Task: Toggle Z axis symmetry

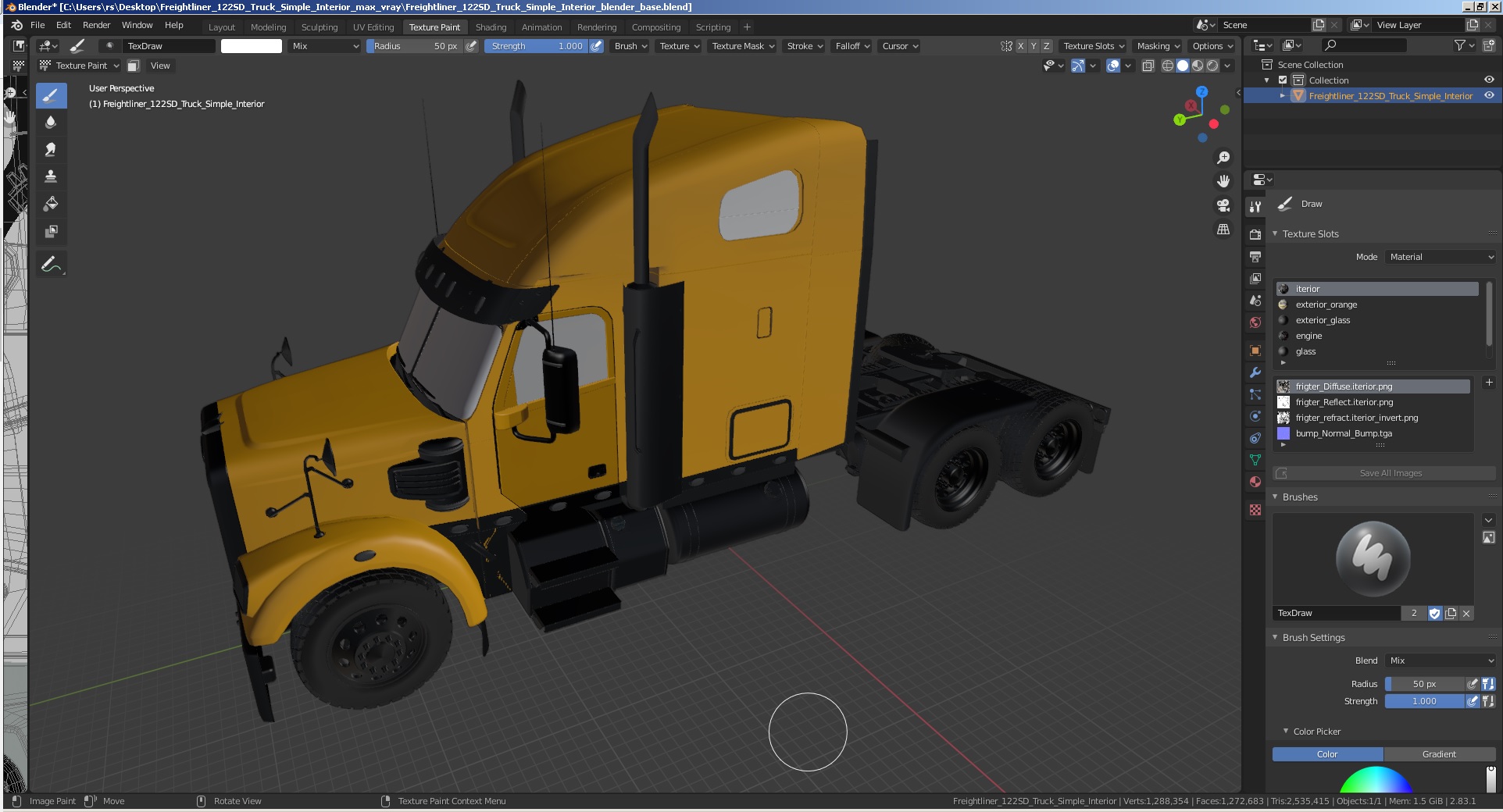Action: (x=1047, y=46)
